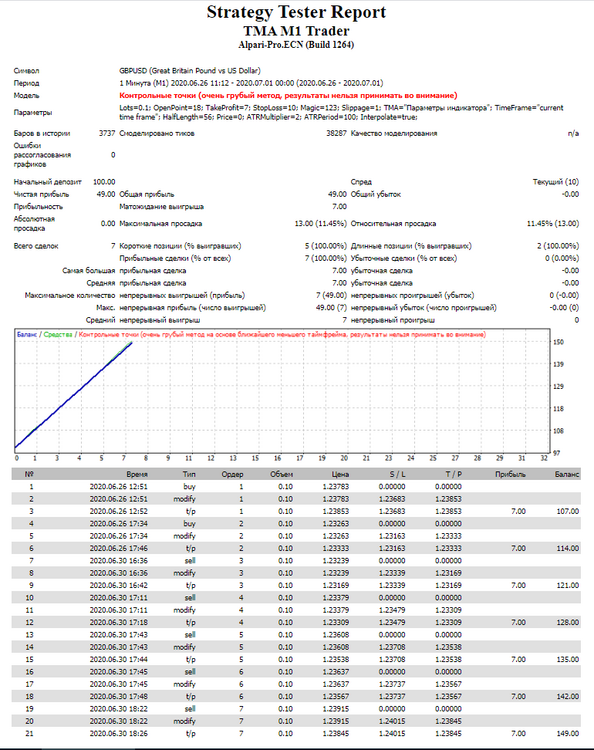This screenshot has height=750, width=594.
Task: Click the 'Всего сделок' label
Action: [36, 246]
